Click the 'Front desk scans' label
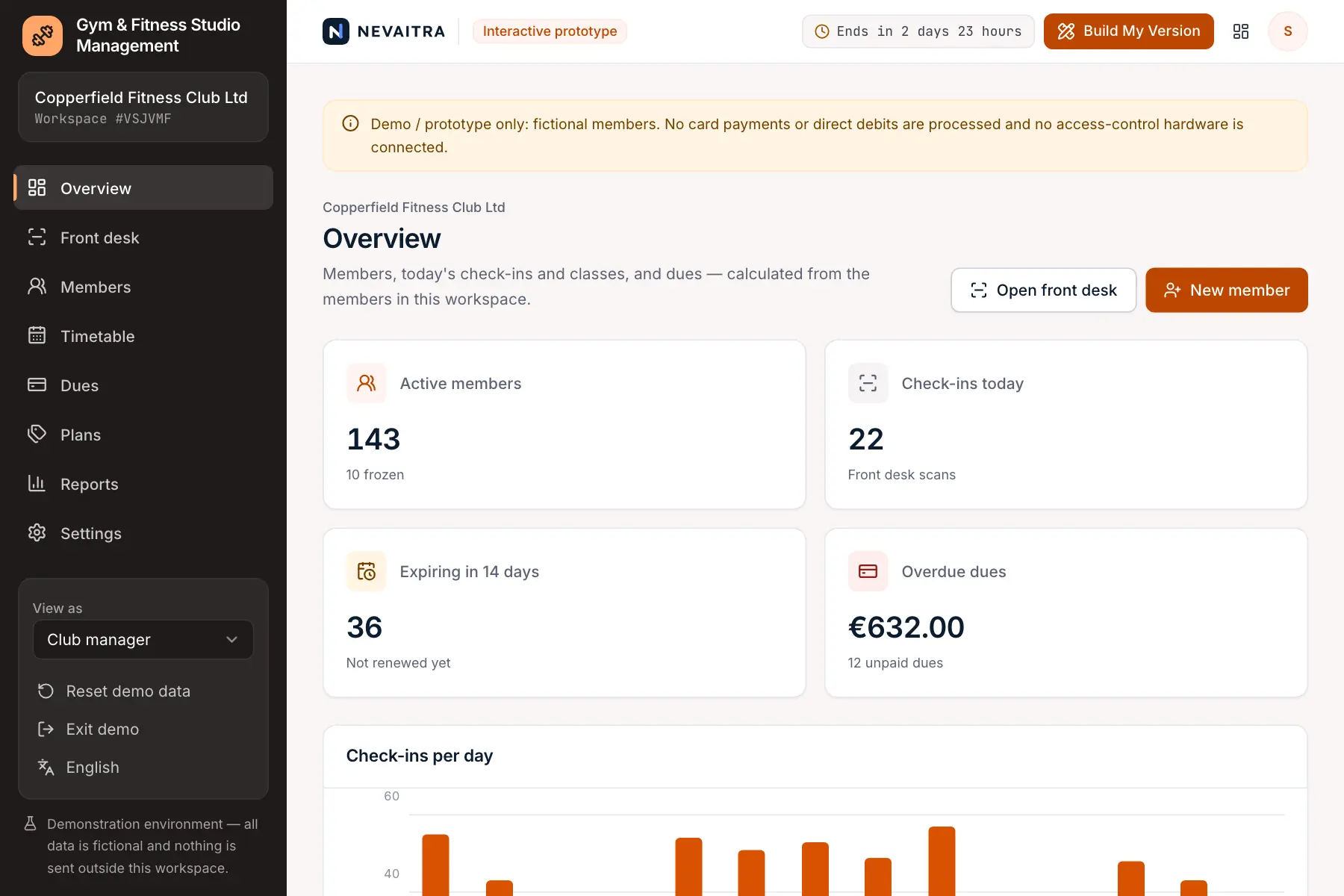The width and height of the screenshot is (1344, 896). pos(901,475)
